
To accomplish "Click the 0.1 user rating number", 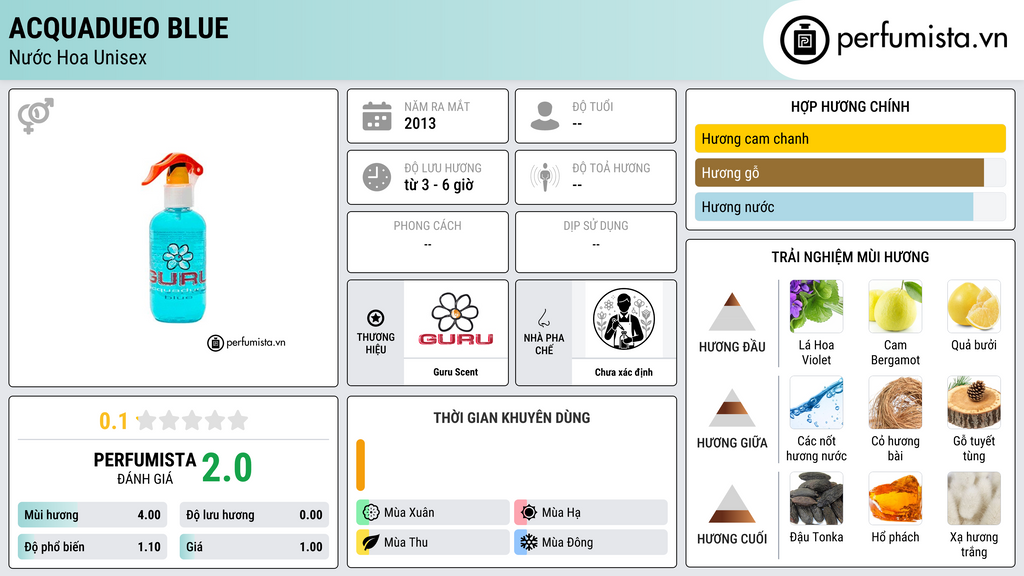I will click(113, 421).
